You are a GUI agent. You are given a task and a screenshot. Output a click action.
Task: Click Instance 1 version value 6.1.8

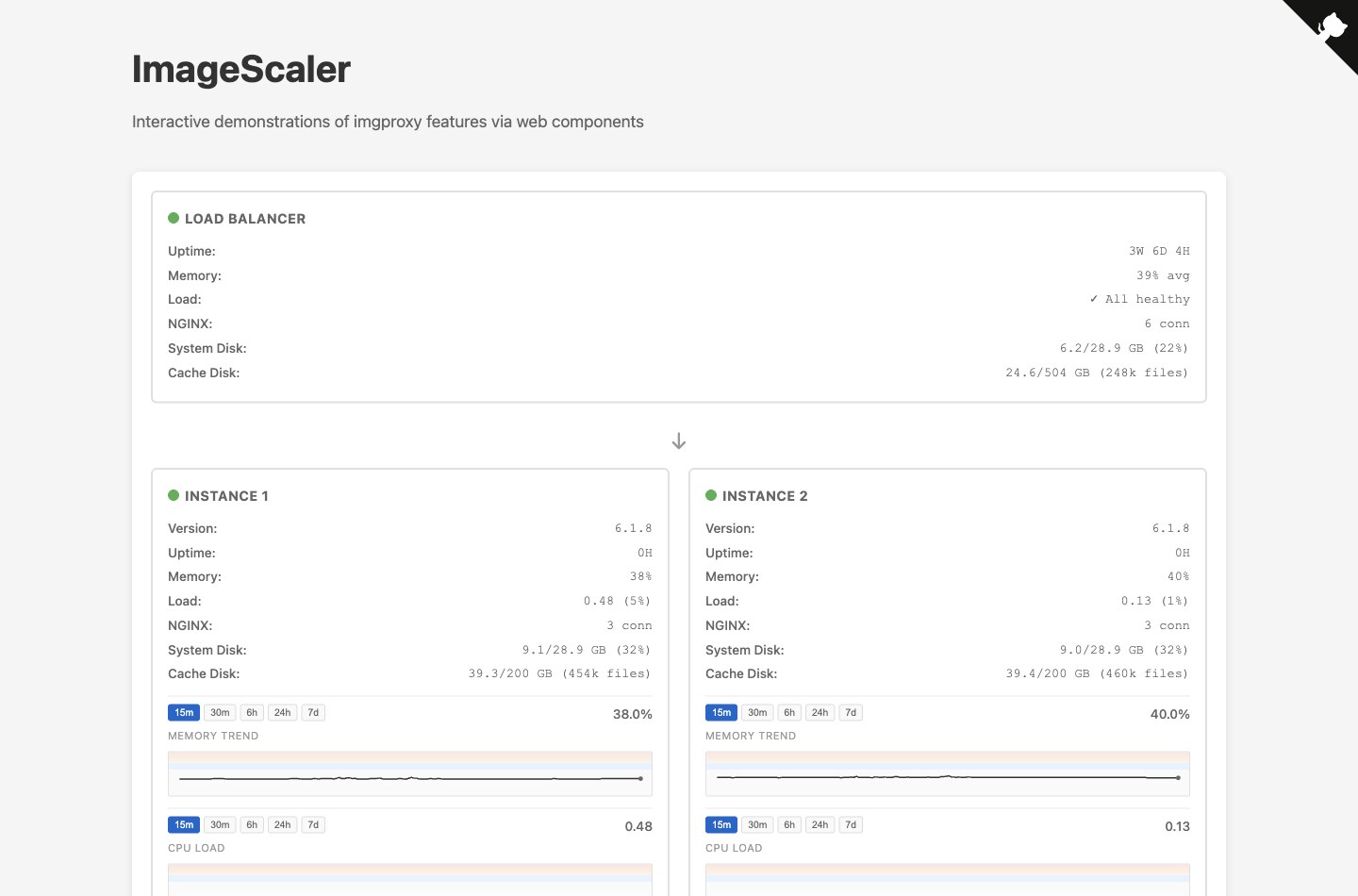(634, 528)
